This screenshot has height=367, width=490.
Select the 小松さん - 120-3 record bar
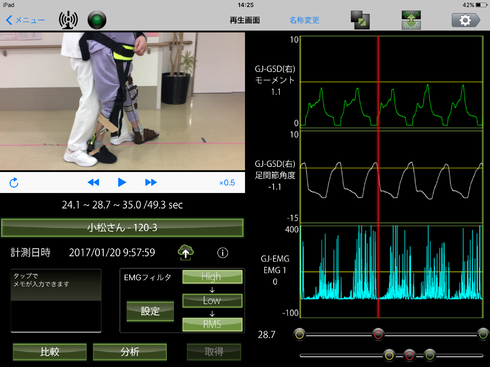122,228
